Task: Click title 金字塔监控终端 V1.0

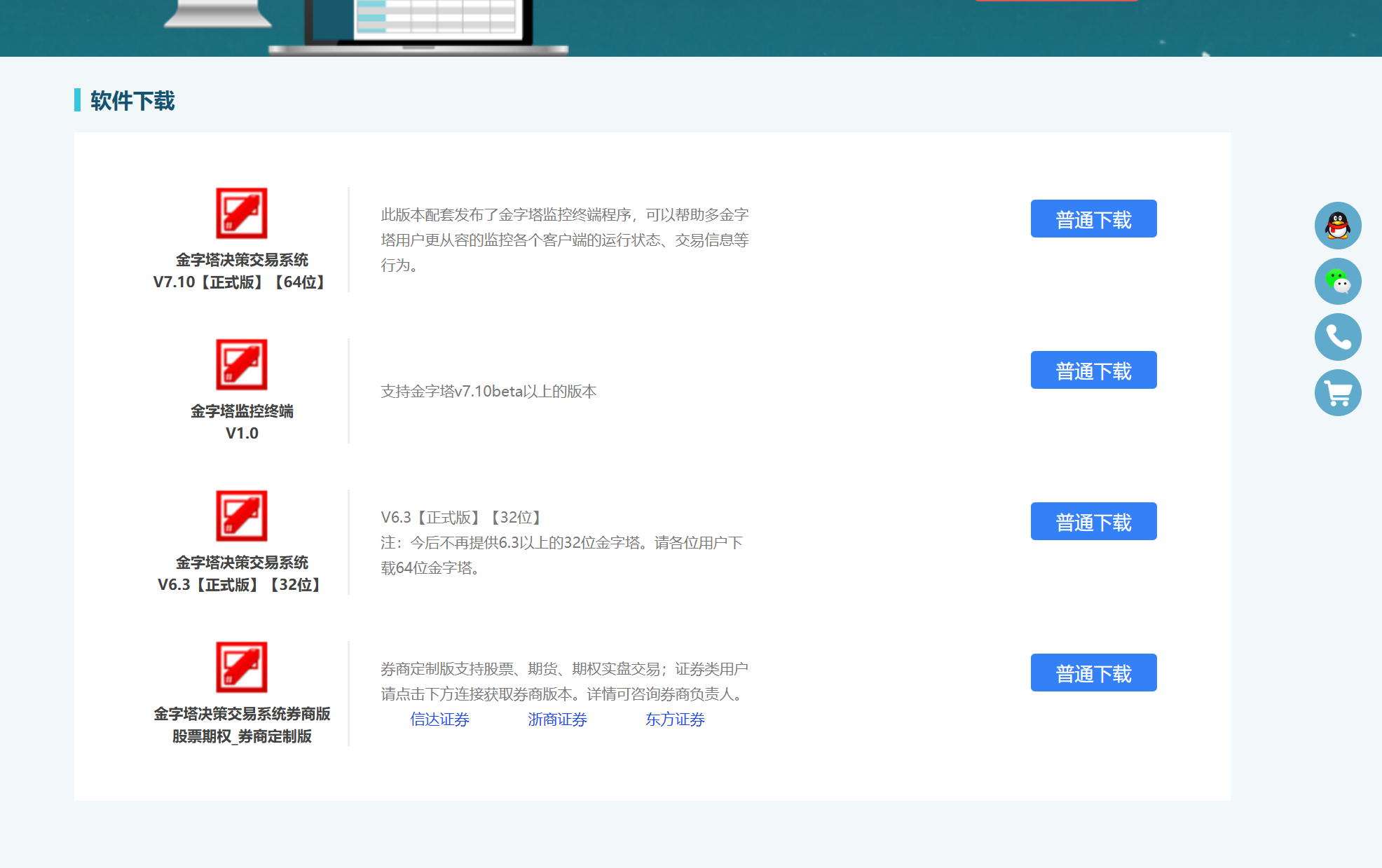Action: click(x=242, y=422)
